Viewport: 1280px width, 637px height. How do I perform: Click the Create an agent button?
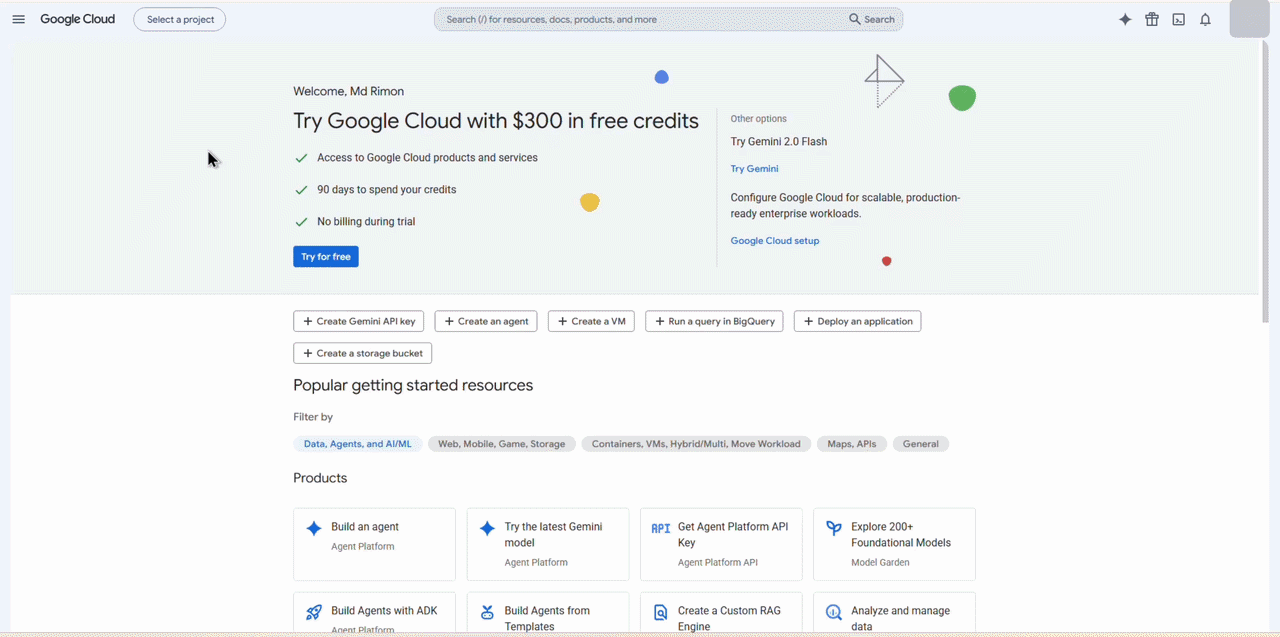pyautogui.click(x=486, y=321)
